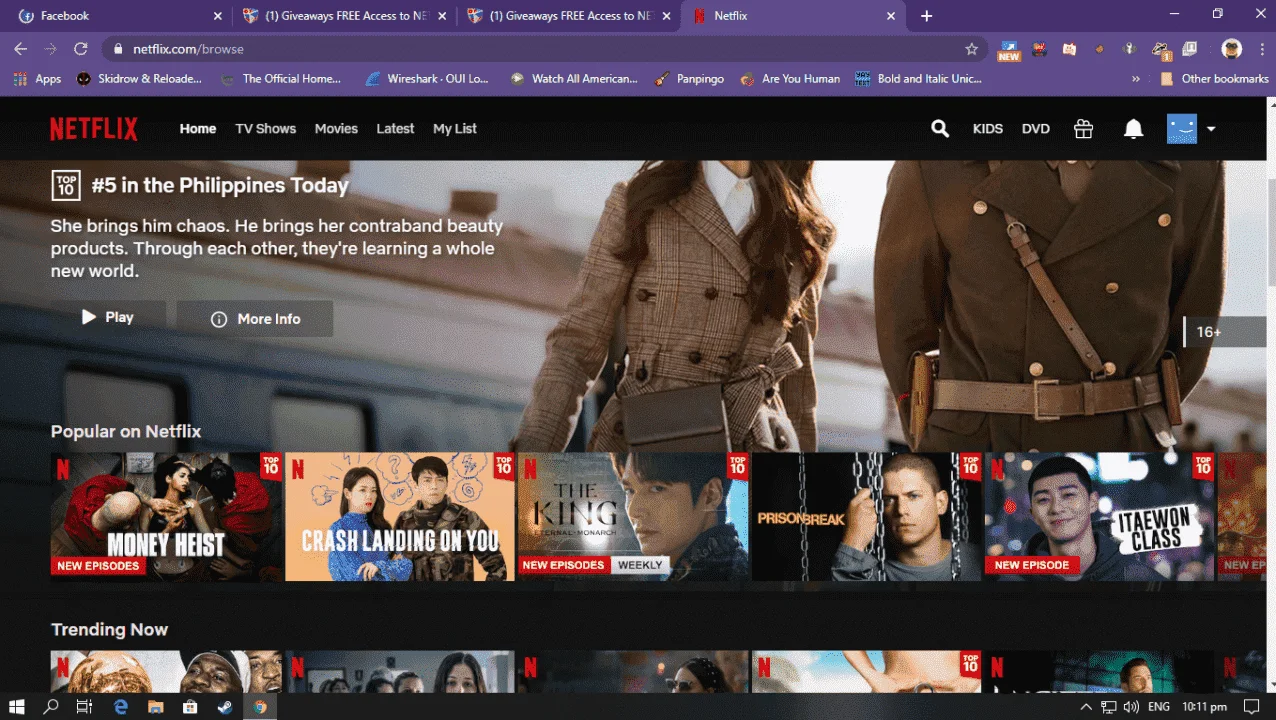This screenshot has width=1276, height=720.
Task: Open the notifications bell
Action: 1133,128
